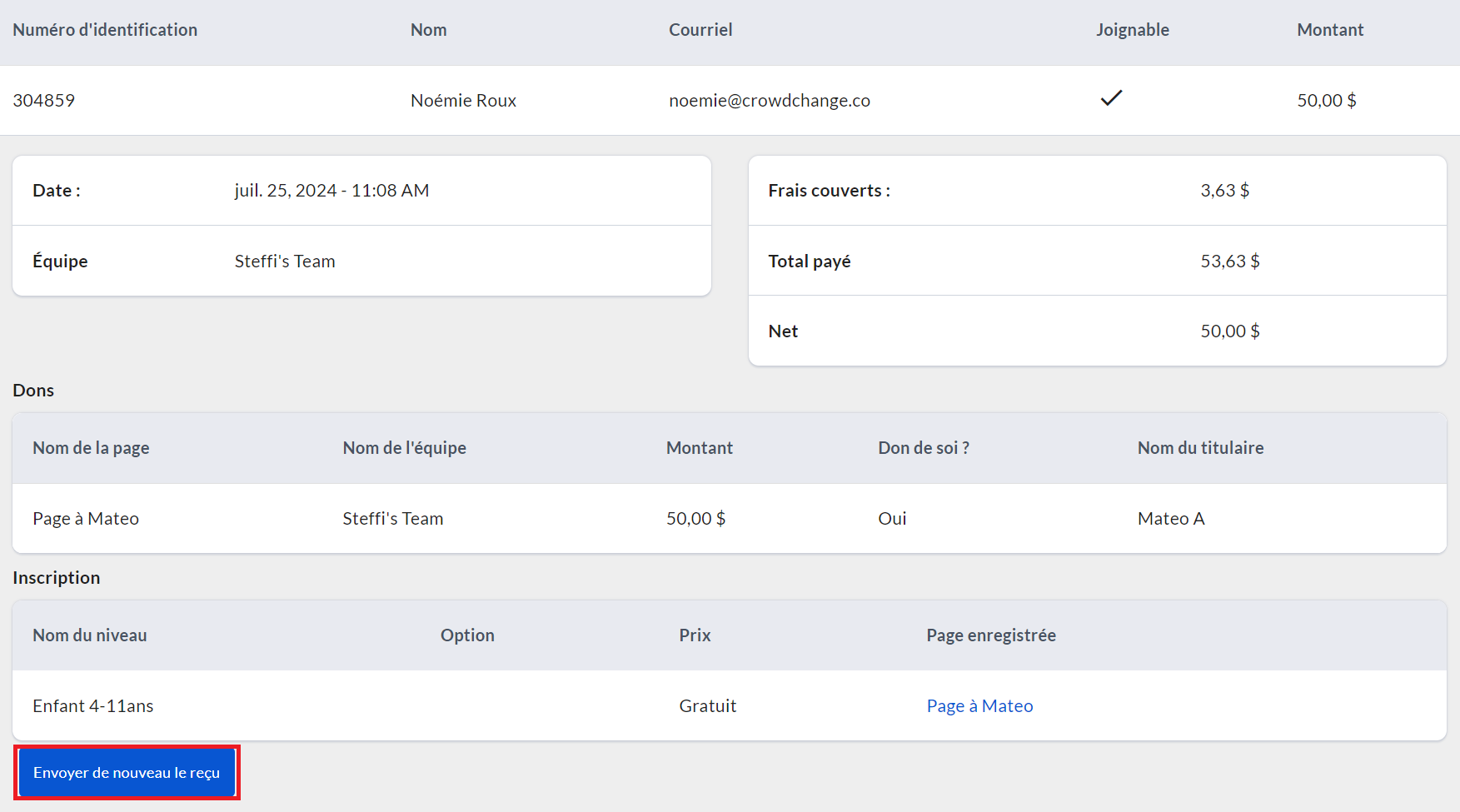Click the email noemie@crowdchange.co
Viewport: 1460px width, 812px height.
click(769, 101)
